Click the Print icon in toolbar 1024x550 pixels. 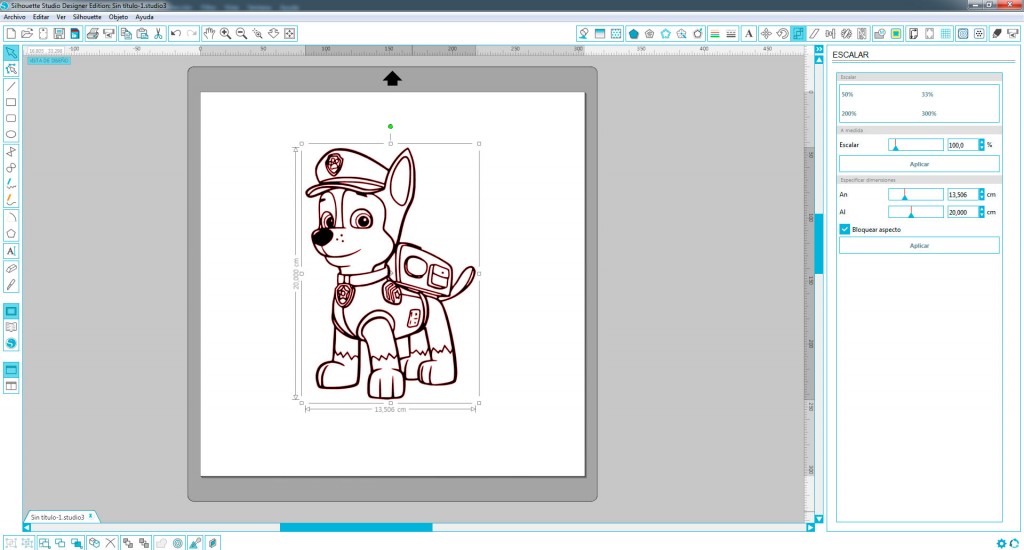(93, 33)
